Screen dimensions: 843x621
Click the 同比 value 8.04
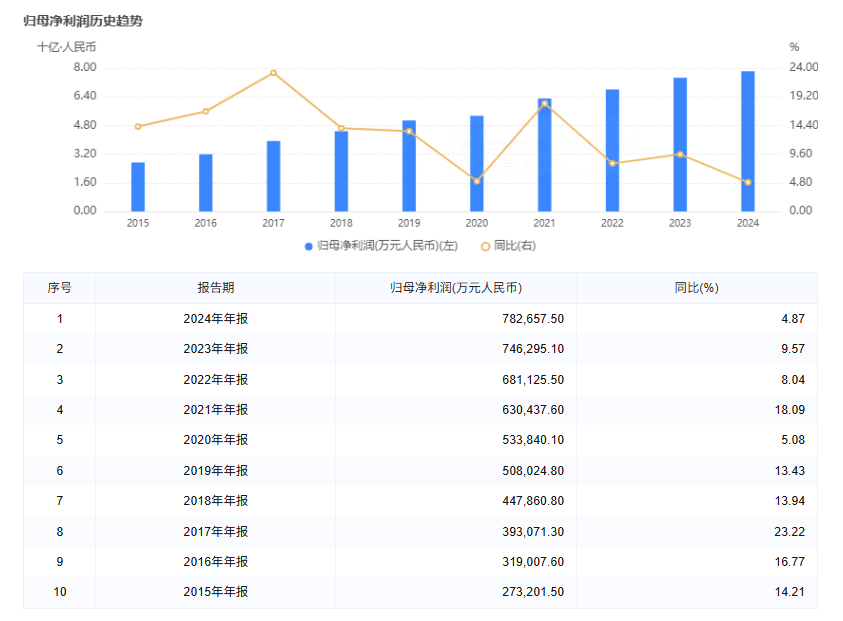[x=792, y=380]
